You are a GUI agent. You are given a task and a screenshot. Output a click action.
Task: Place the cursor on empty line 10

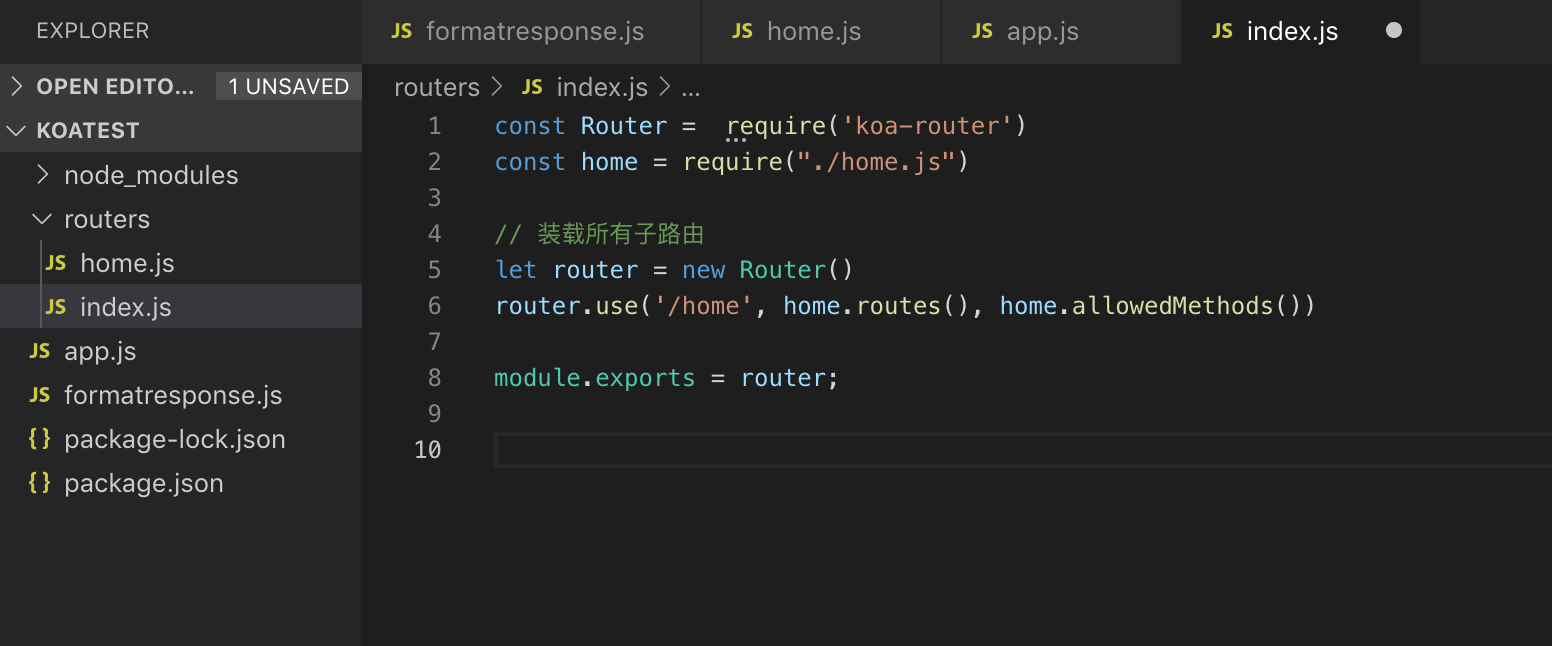coord(800,450)
